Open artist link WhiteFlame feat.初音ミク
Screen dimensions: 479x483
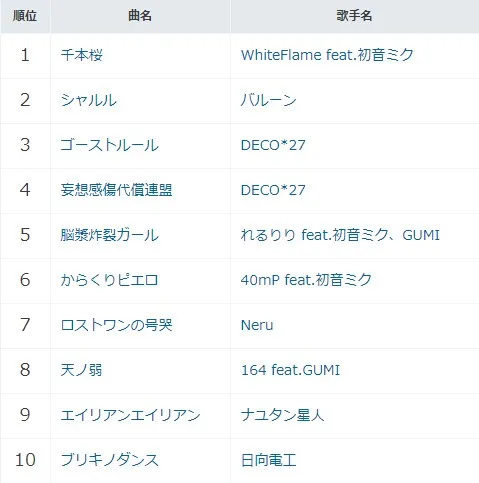pos(327,55)
